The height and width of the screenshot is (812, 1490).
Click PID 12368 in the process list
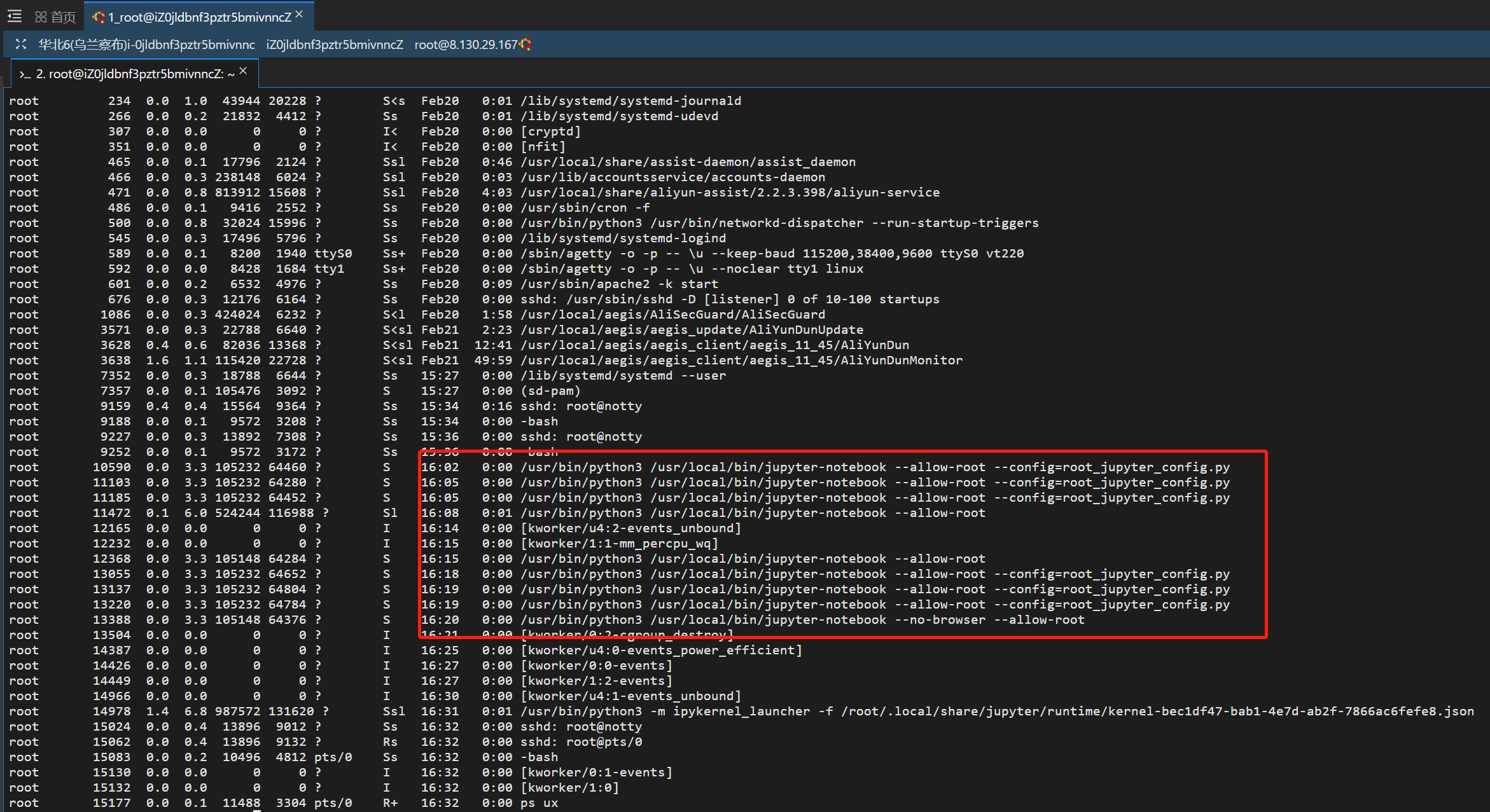[112, 559]
